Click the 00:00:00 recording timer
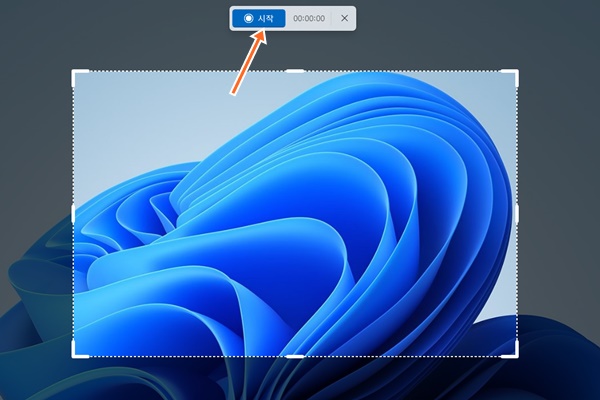Image resolution: width=600 pixels, height=400 pixels. (309, 18)
